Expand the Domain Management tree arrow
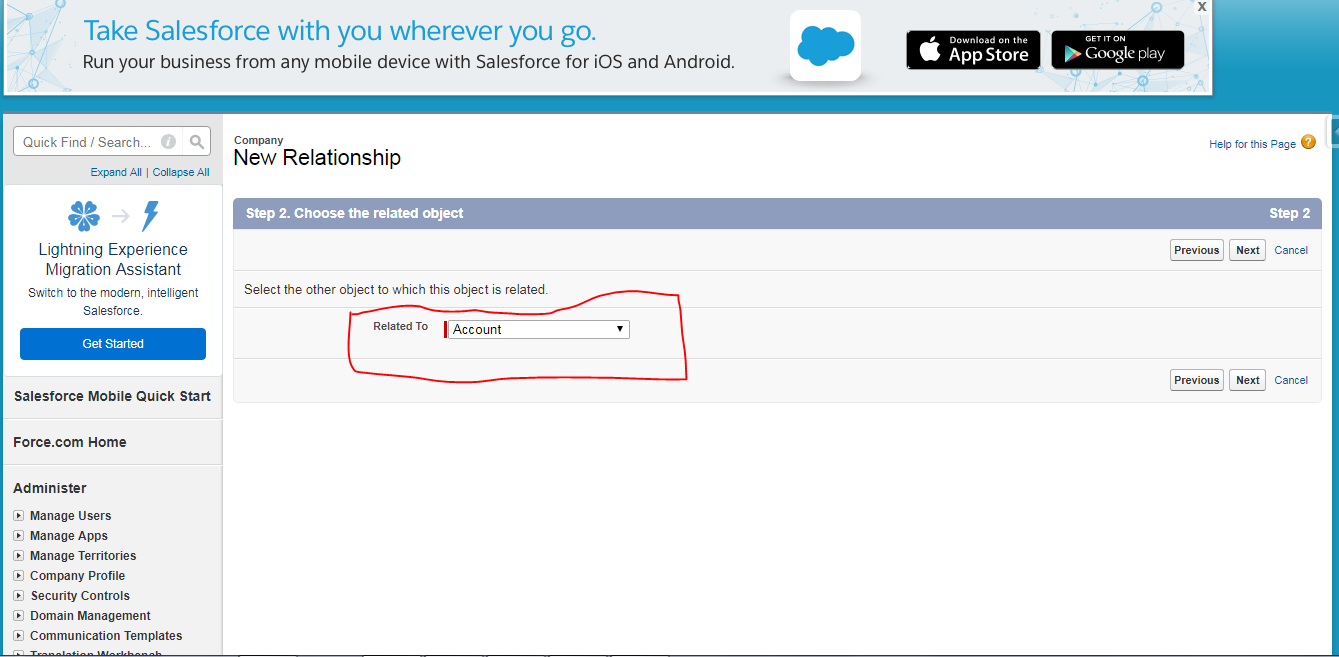Viewport: 1339px width, 657px height. point(18,616)
